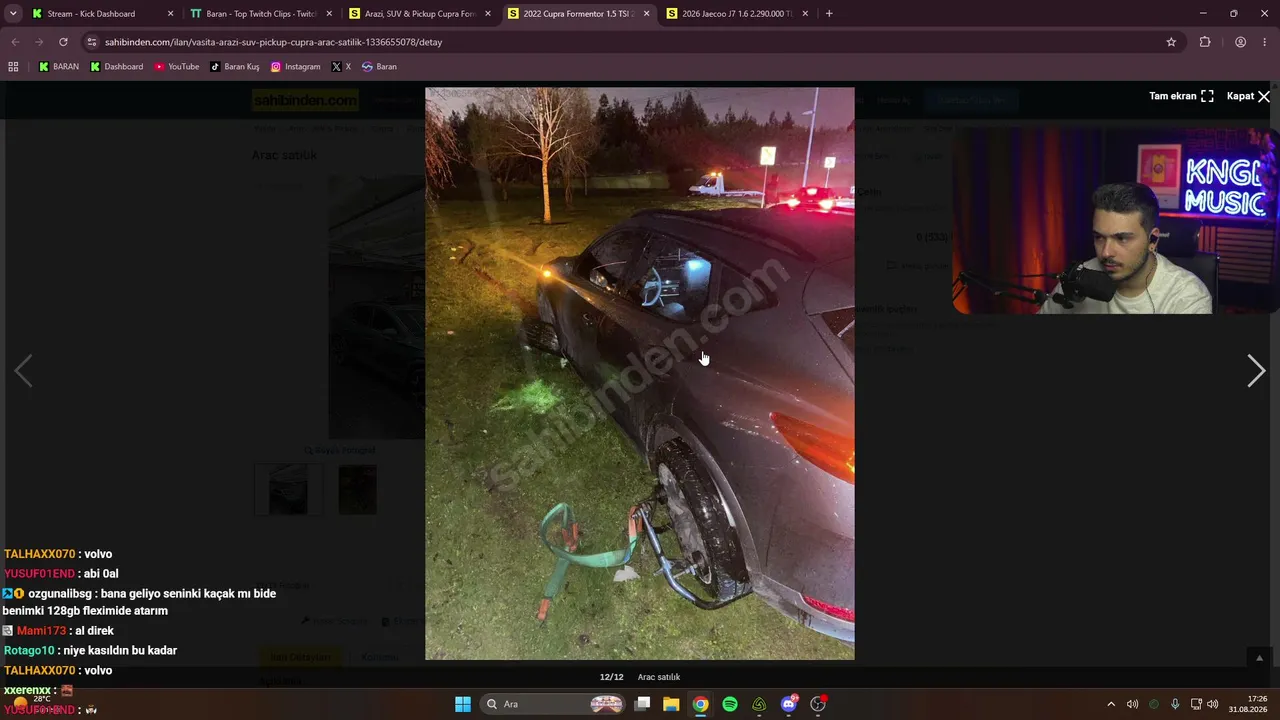Open Task View from the taskbar
Image resolution: width=1280 pixels, height=720 pixels.
pos(643,704)
